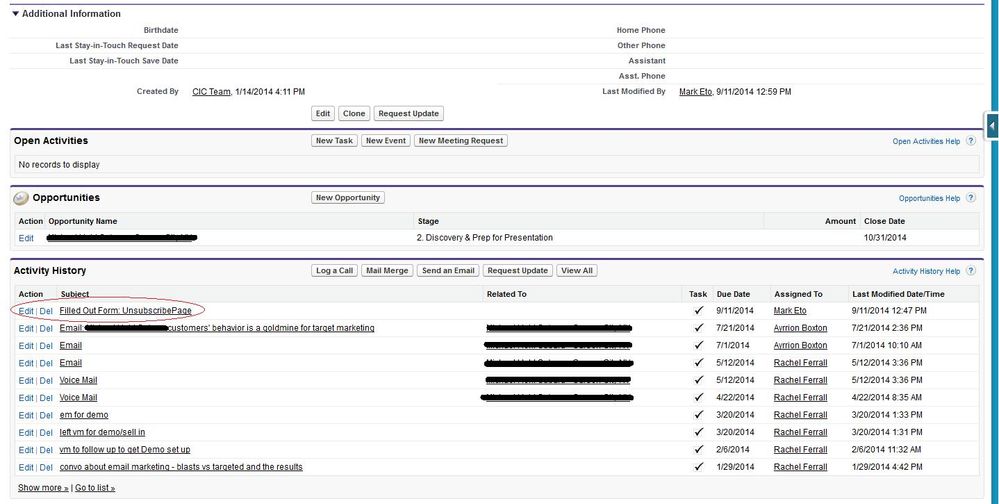Click View All in Activity History
The width and height of the screenshot is (999, 504).
(577, 271)
